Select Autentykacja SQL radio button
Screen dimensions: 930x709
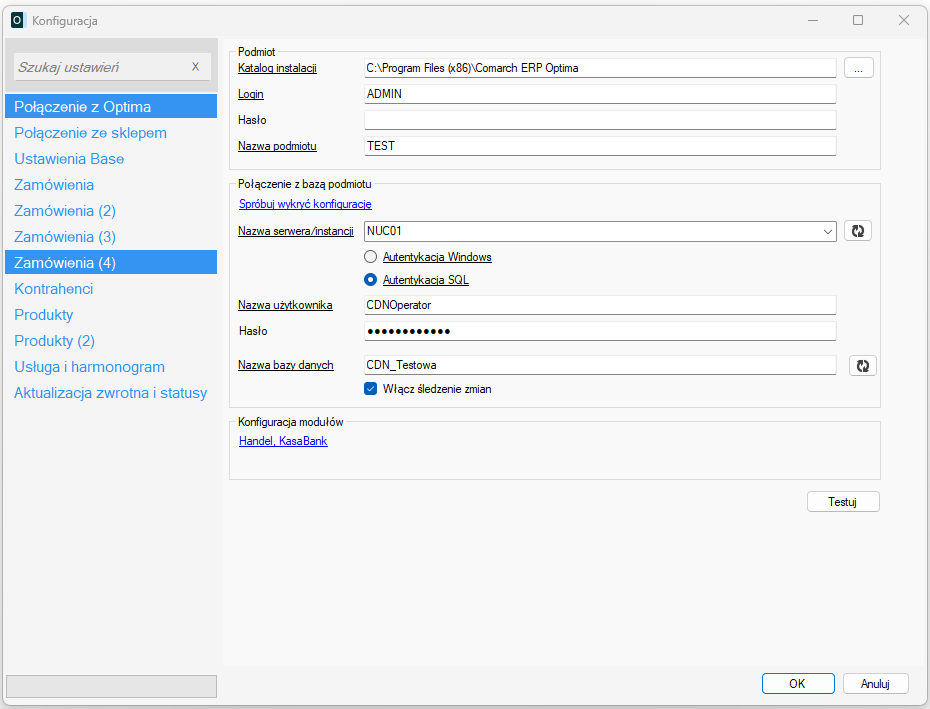(370, 280)
